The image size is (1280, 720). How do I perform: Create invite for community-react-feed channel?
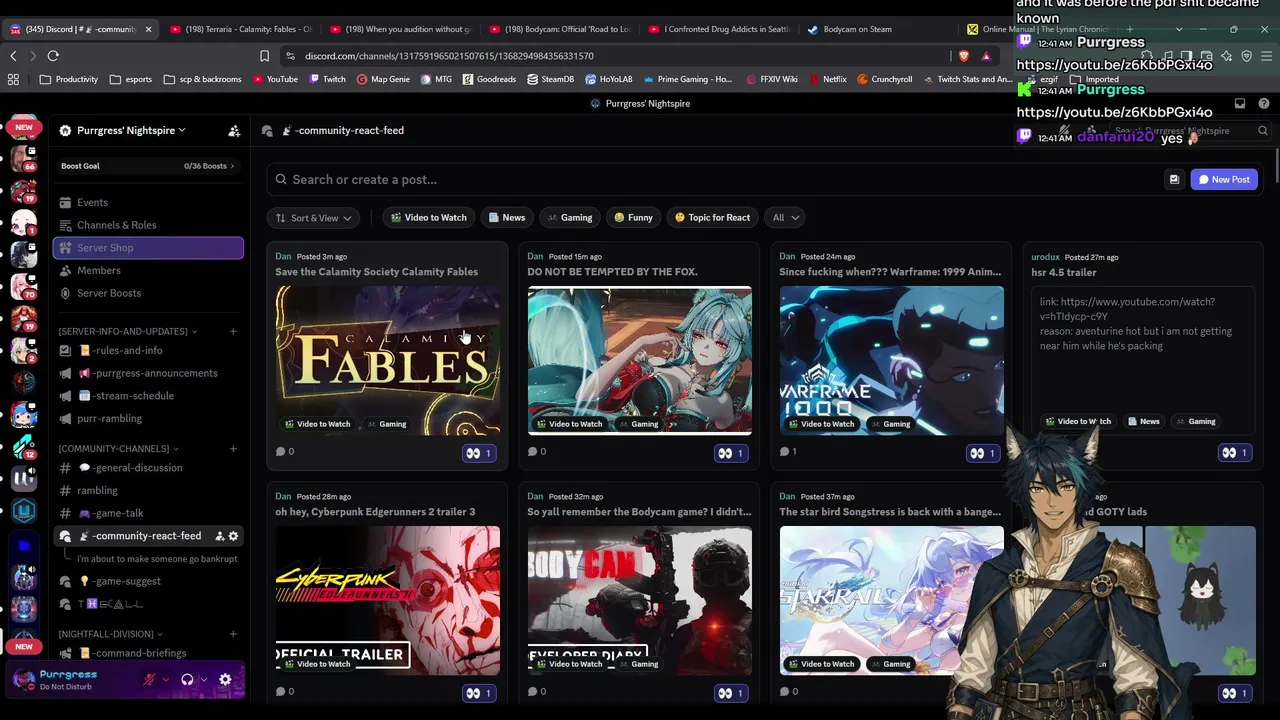coord(219,536)
